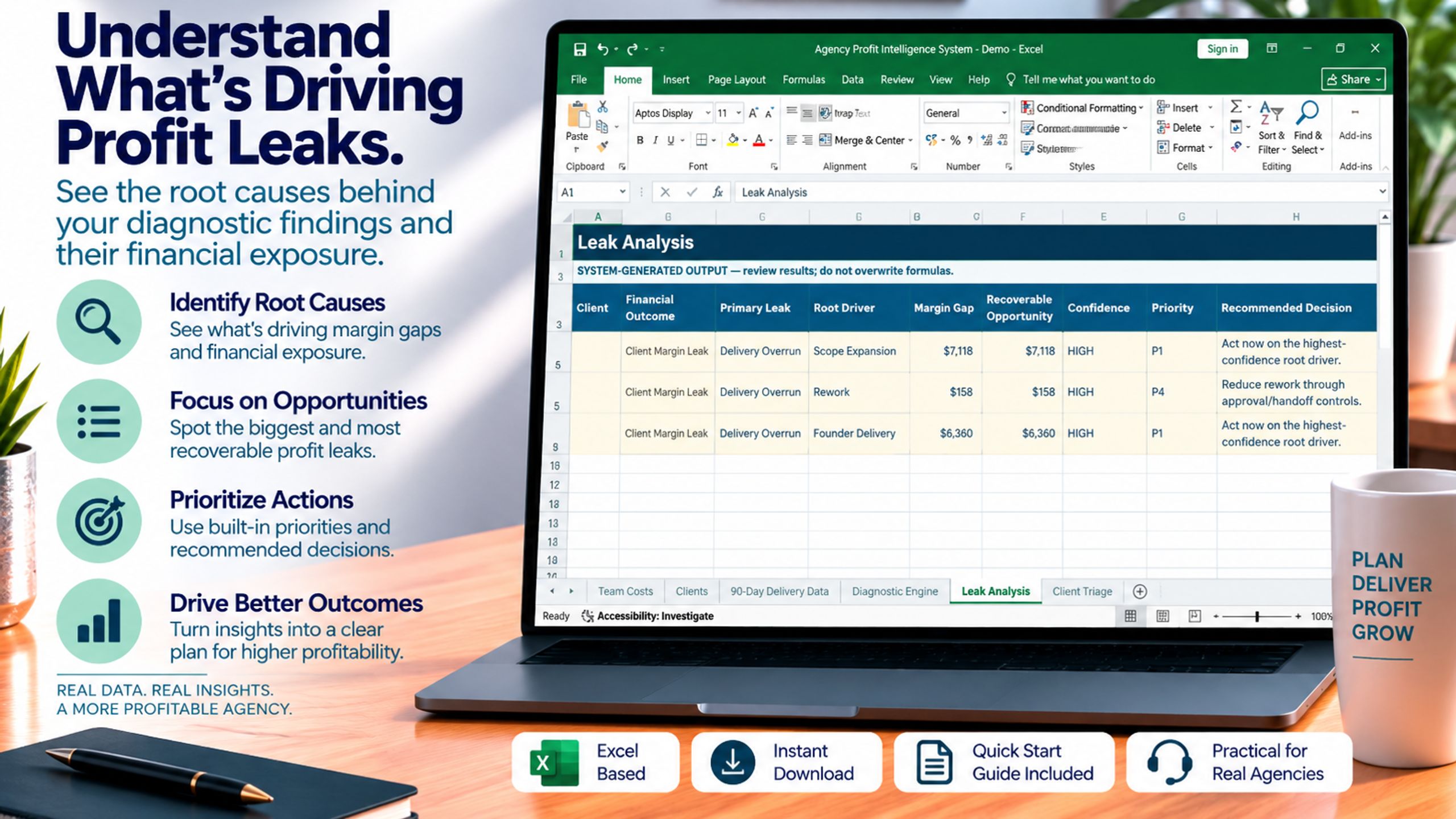
Task: Click the AutoSum sigma icon
Action: (1236, 106)
